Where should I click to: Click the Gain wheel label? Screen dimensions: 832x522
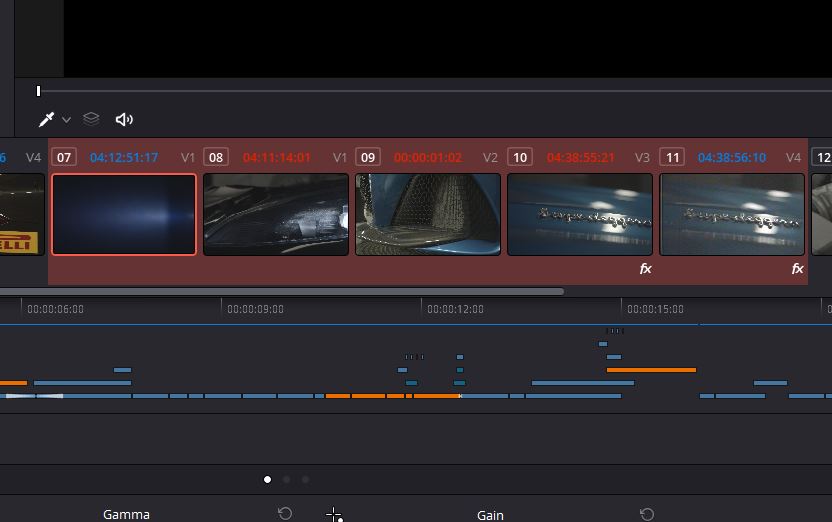(490, 515)
